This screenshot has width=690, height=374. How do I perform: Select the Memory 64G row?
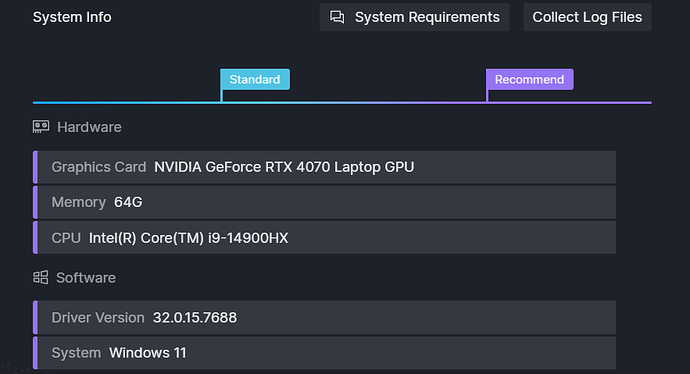pos(324,202)
